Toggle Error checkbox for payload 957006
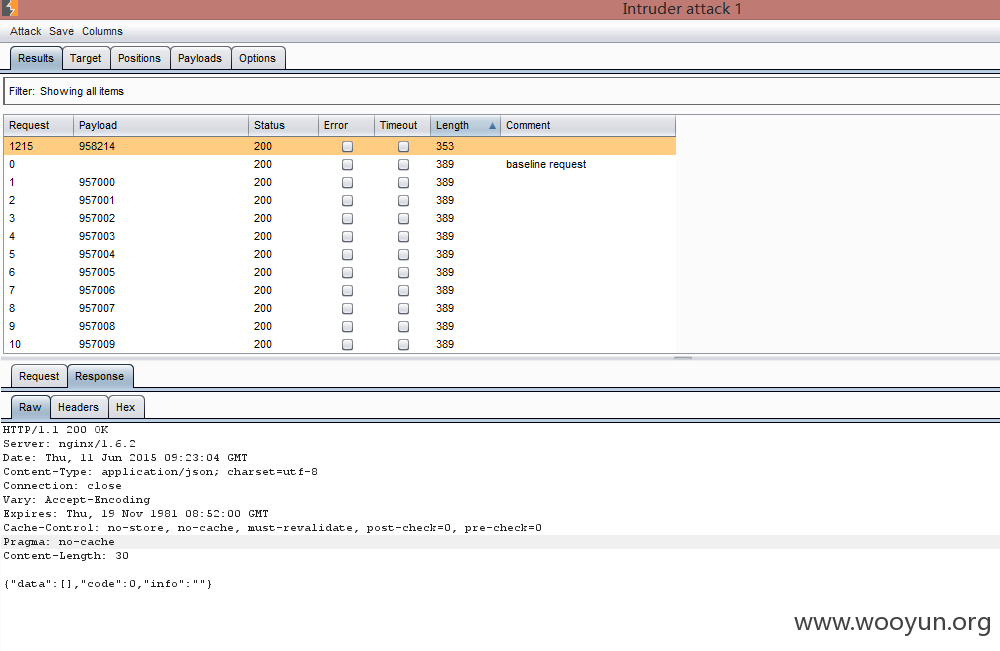1000x651 pixels. coord(348,291)
